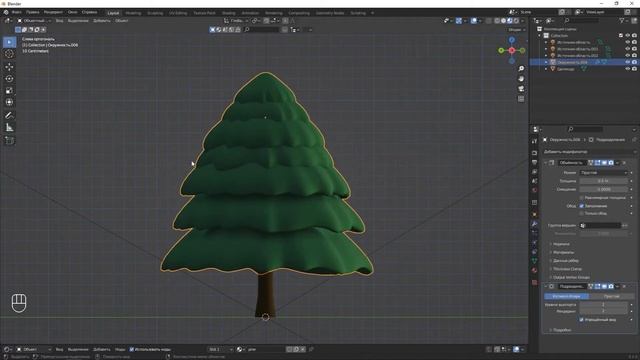Hide the first object row in outliner via eye
This screenshot has width=640, height=360.
(x=628, y=42)
